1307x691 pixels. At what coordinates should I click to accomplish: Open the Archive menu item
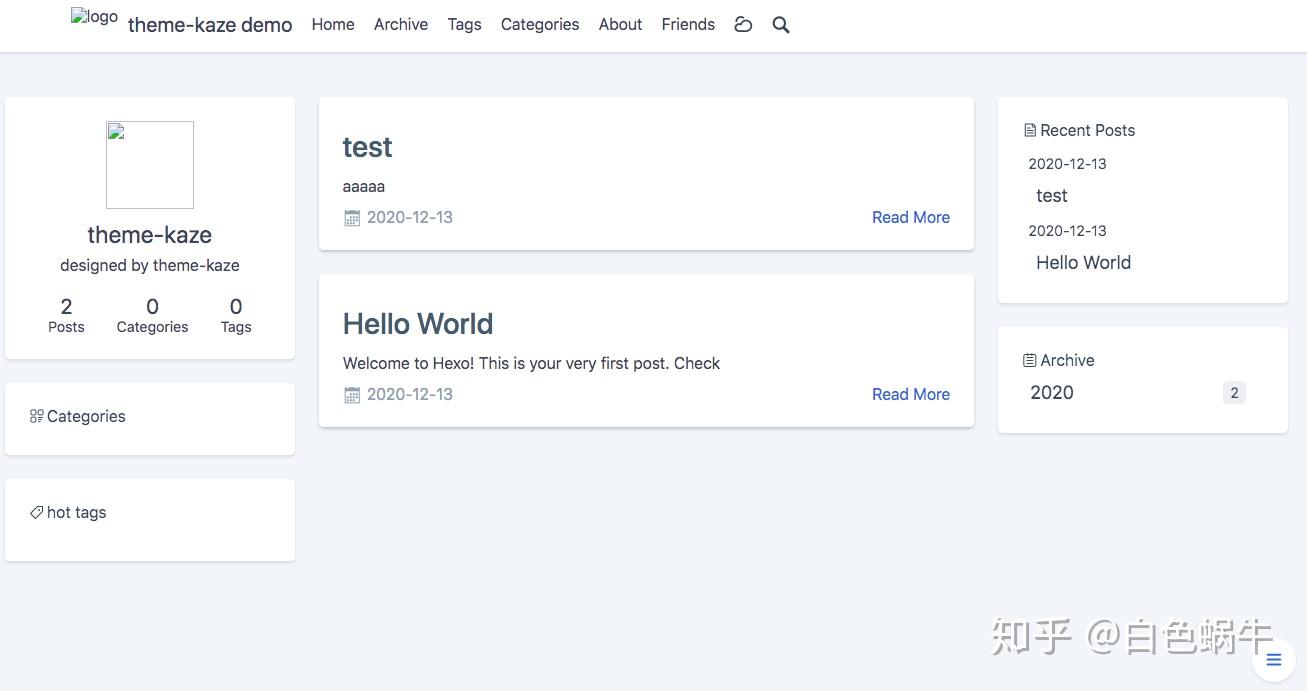tap(401, 24)
